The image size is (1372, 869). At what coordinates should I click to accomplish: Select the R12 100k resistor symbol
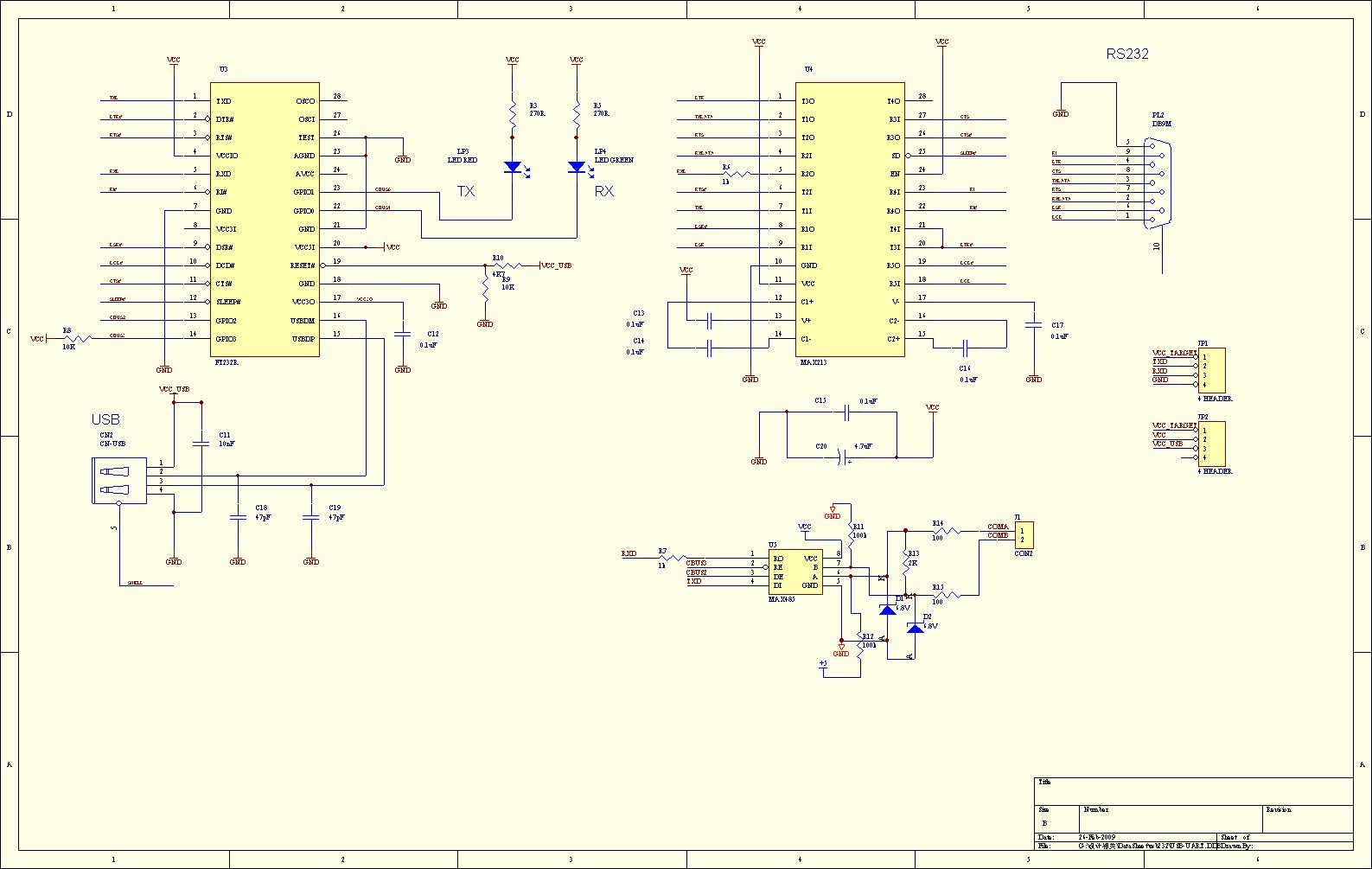click(x=860, y=644)
